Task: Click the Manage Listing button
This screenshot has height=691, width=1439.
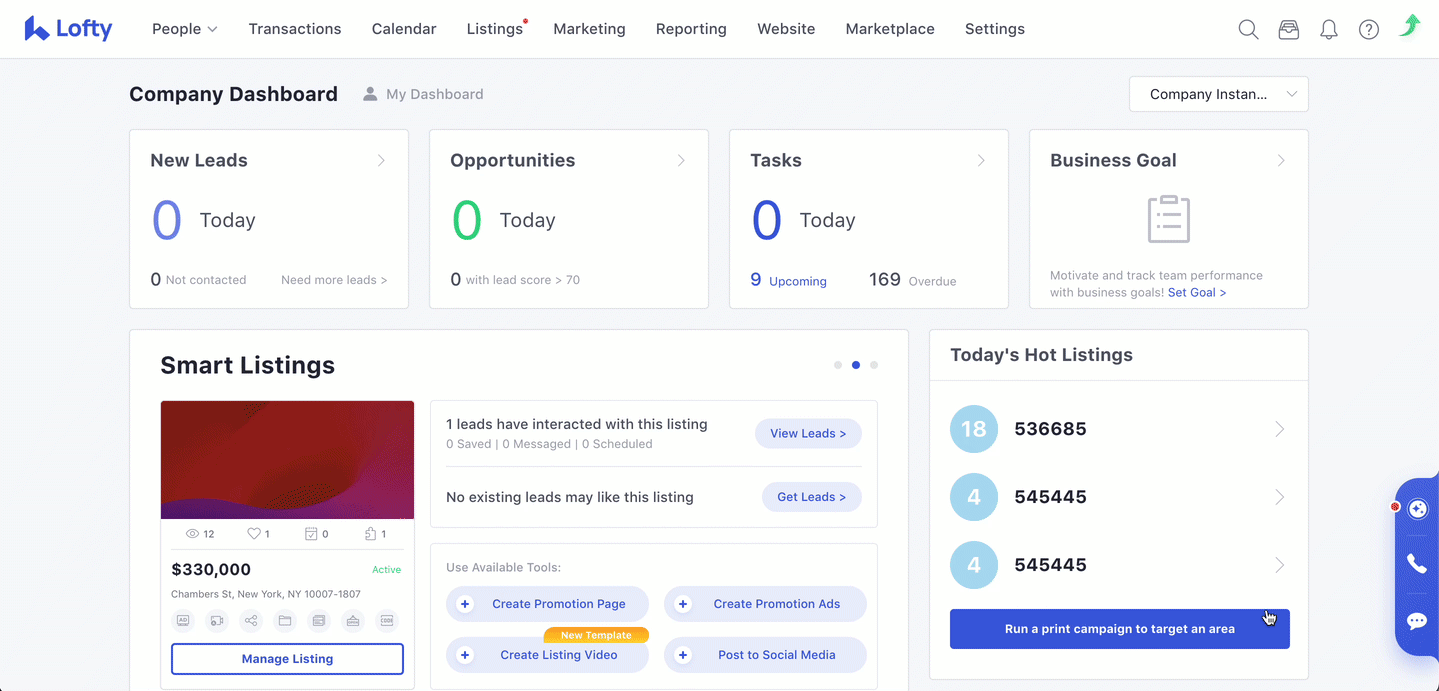Action: point(287,659)
